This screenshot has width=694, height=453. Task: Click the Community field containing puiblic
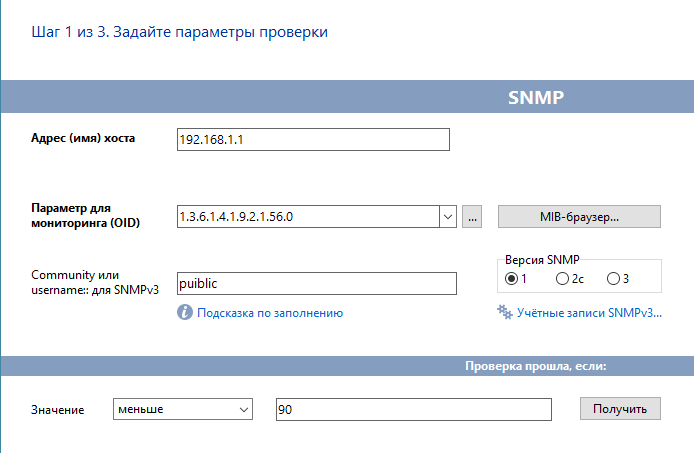point(317,283)
